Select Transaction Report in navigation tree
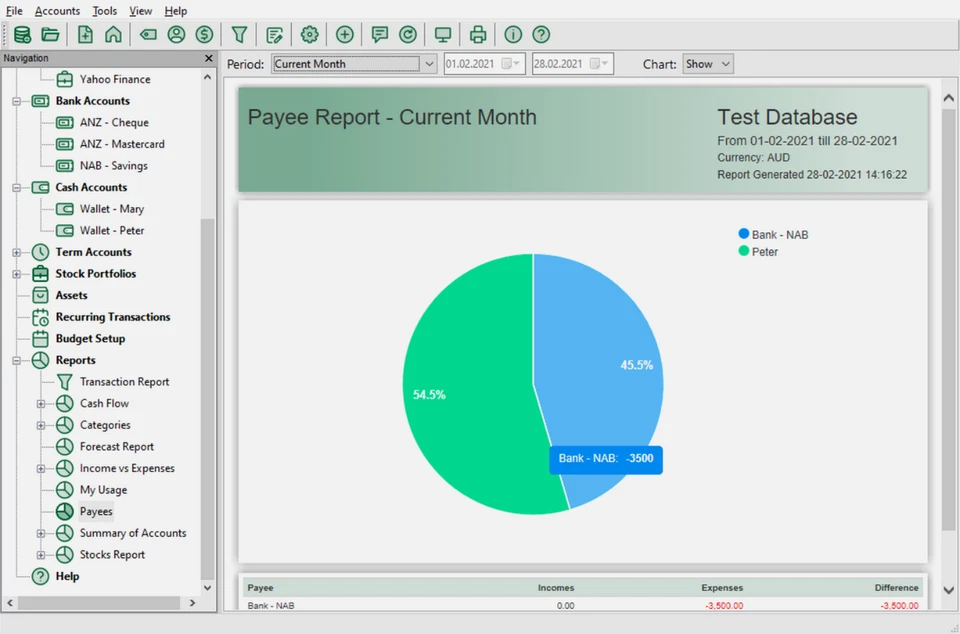Image resolution: width=960 pixels, height=634 pixels. pyautogui.click(x=124, y=382)
